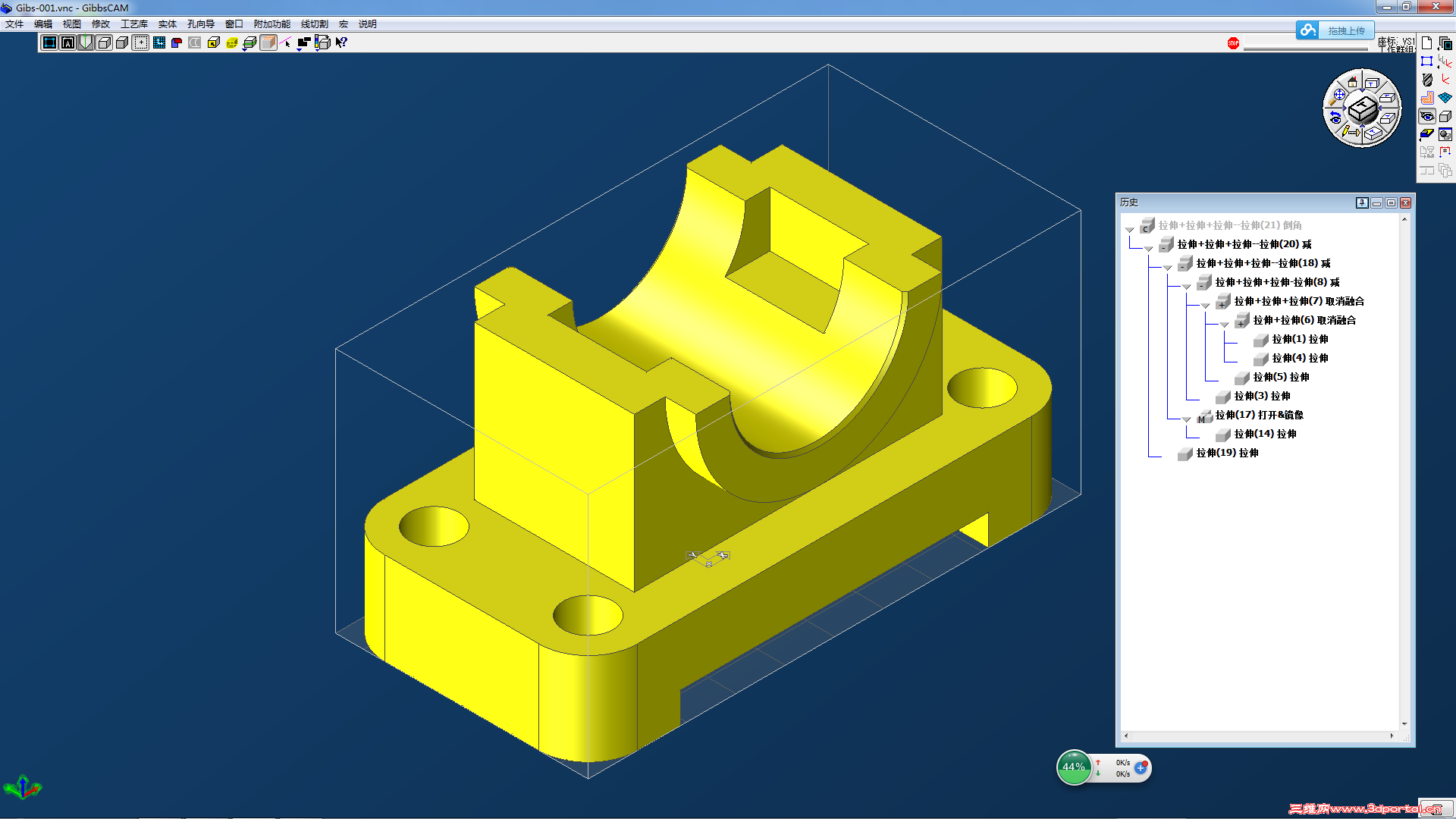Open the 视图 menu

(x=72, y=24)
